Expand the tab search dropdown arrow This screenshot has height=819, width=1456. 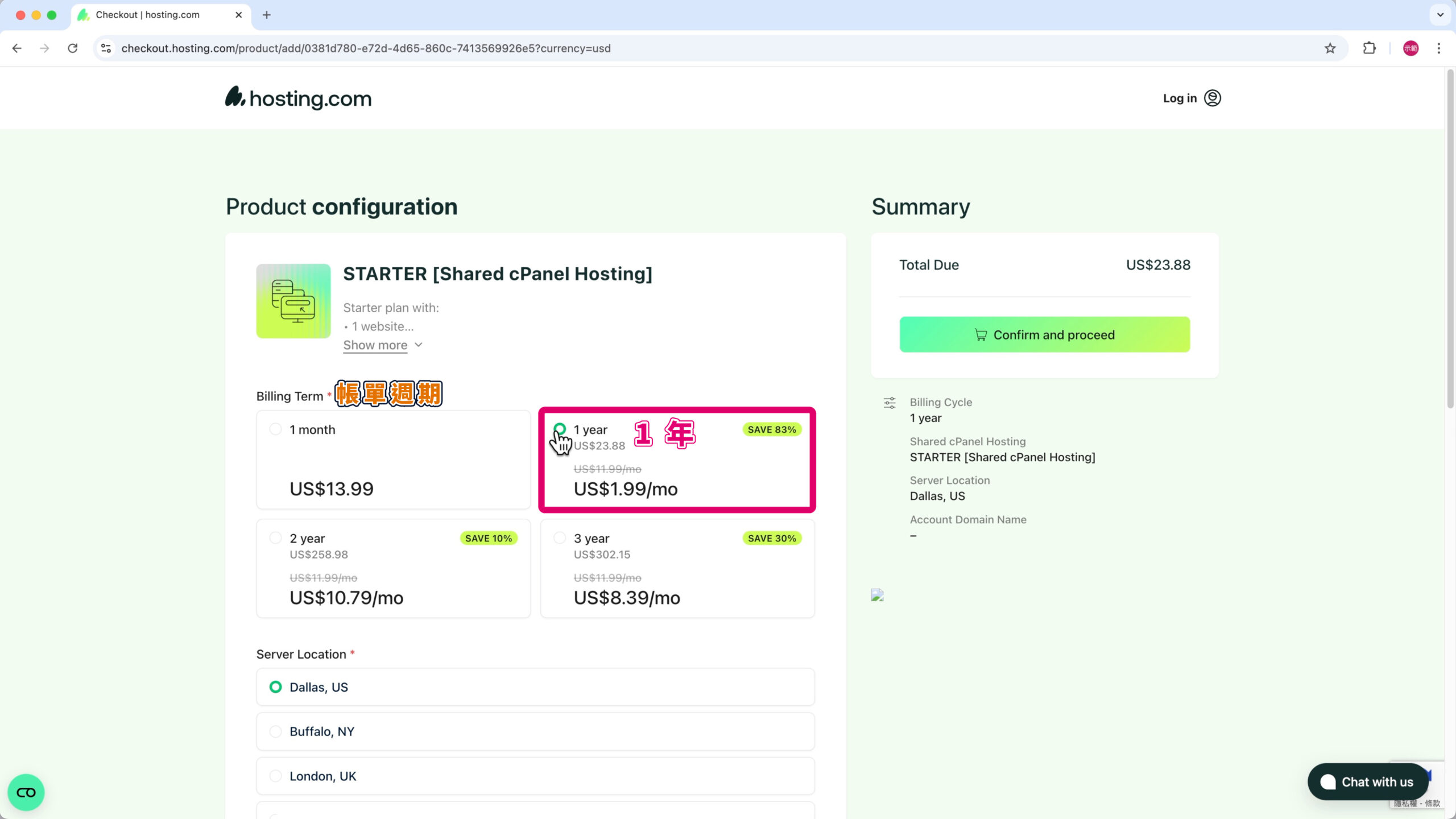point(1440,15)
